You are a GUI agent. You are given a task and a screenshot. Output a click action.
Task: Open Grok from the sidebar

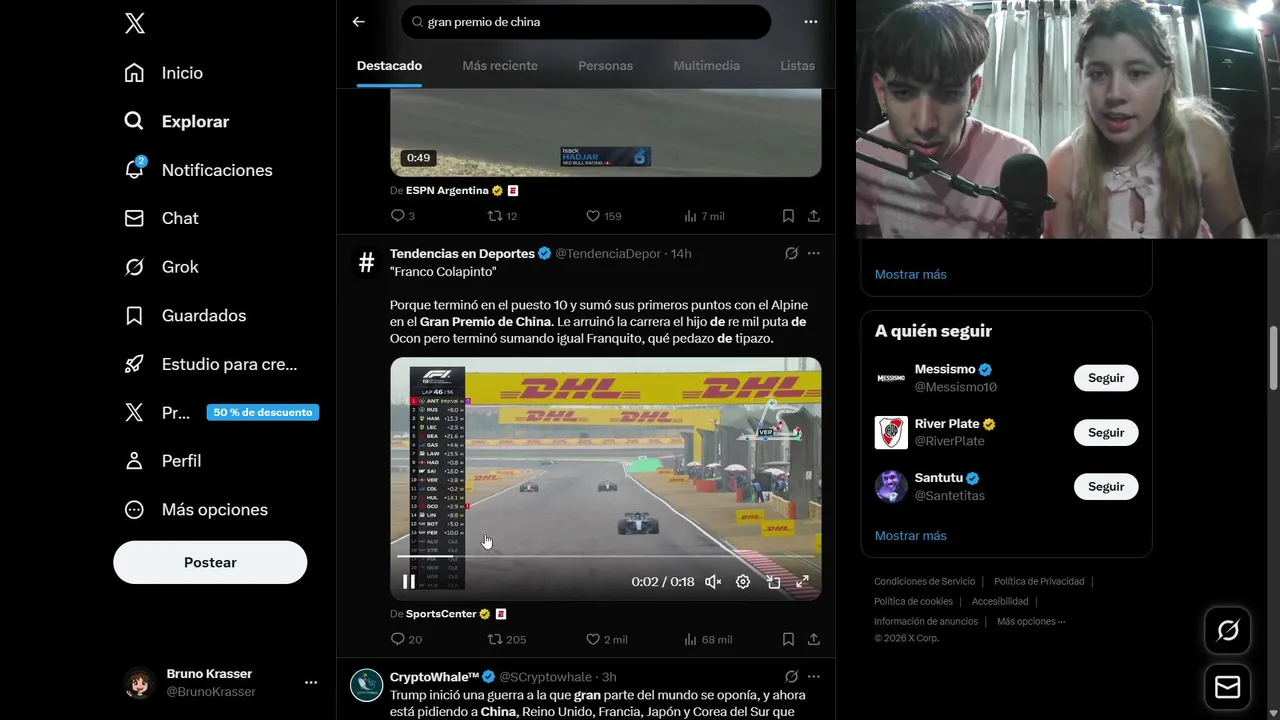click(x=161, y=267)
